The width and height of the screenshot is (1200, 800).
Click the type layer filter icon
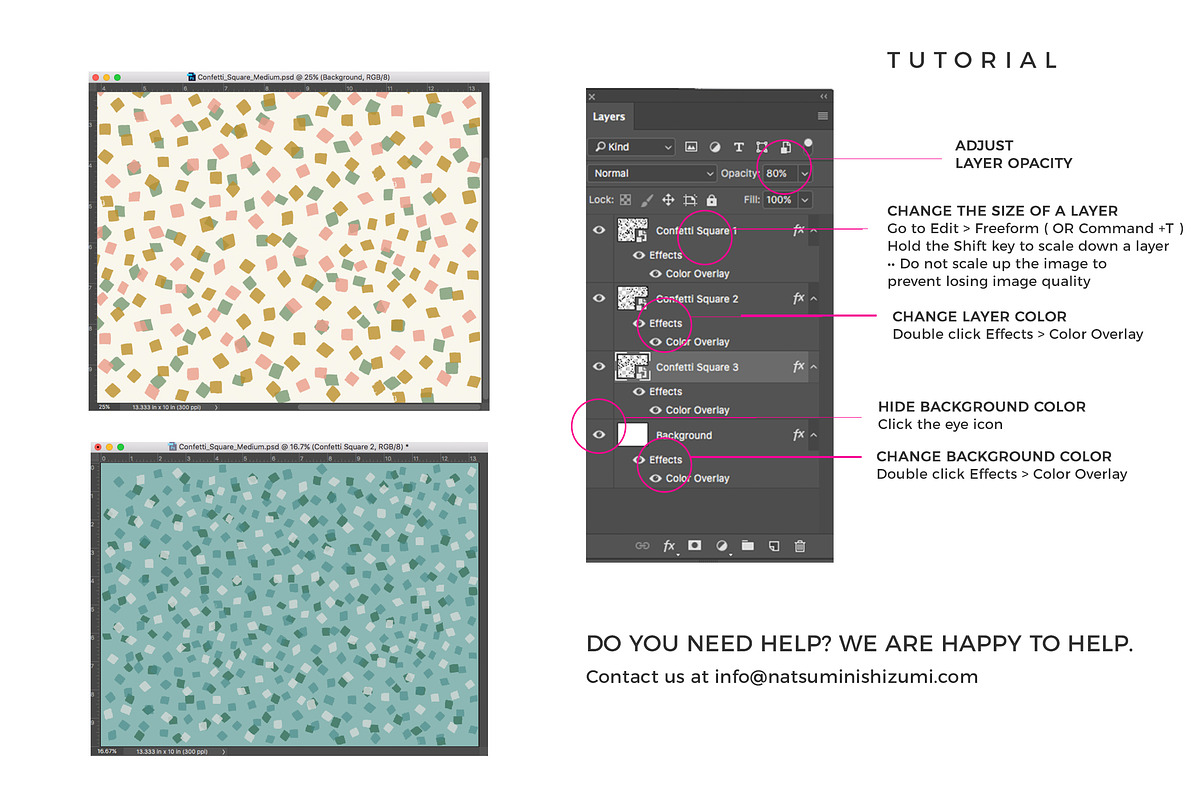739,147
